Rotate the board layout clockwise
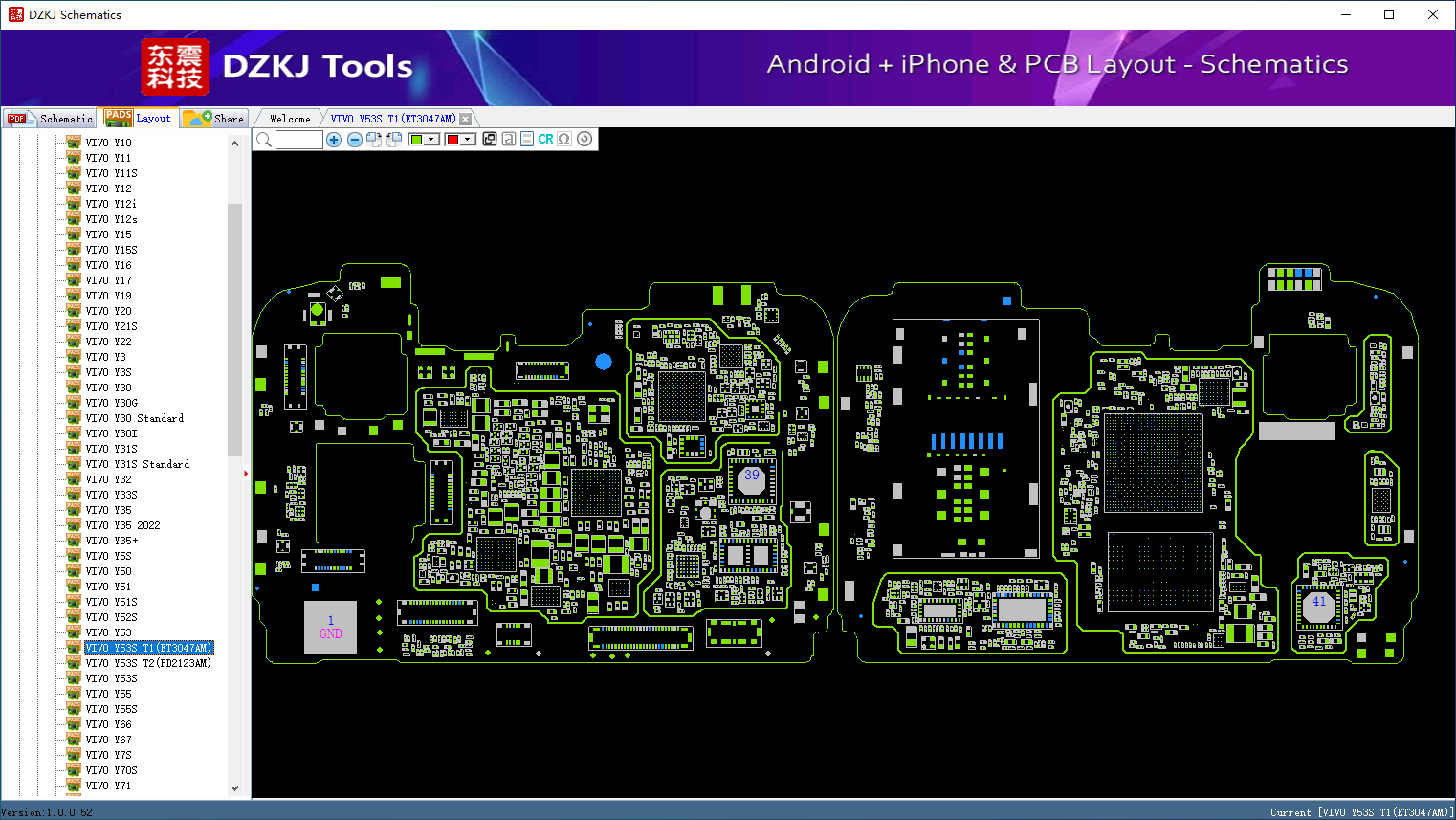The width and height of the screenshot is (1456, 820). coord(374,140)
